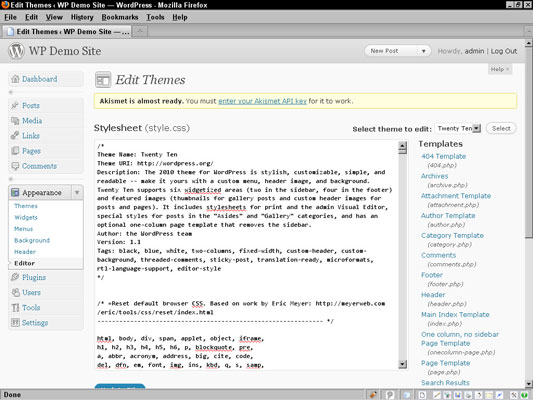Click the Links chain icon
Viewport: 533px width, 400px height.
point(15,136)
